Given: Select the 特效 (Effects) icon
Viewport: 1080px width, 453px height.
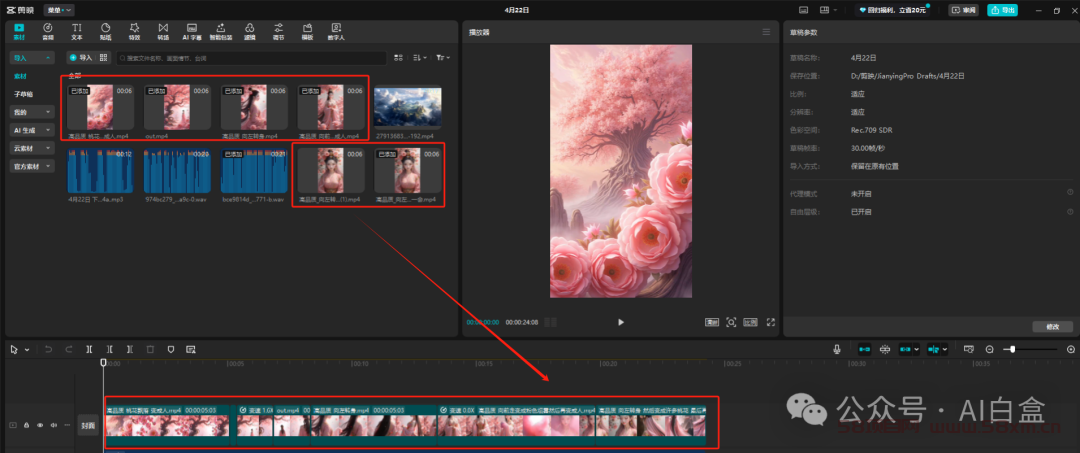Looking at the screenshot, I should pyautogui.click(x=134, y=31).
